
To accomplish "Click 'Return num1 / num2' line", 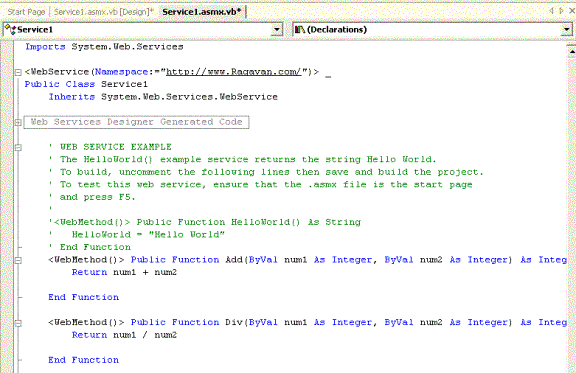I will (124, 335).
